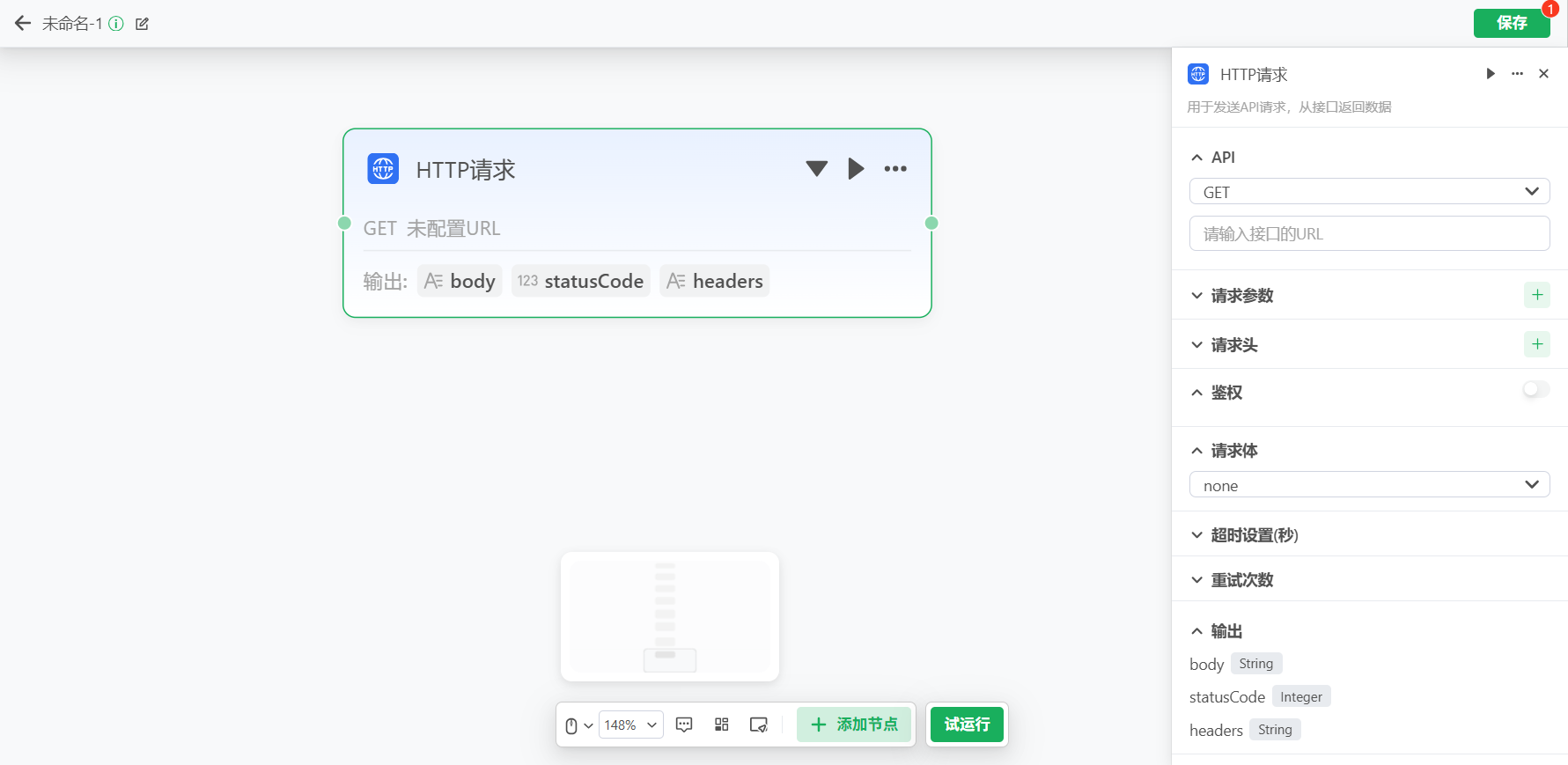The image size is (1568, 765).
Task: Expand the 超时设置(秒) section
Action: coord(1254,535)
